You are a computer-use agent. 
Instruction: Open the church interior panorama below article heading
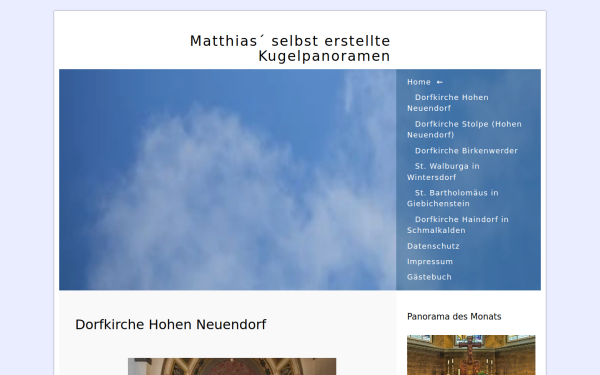tap(232, 367)
